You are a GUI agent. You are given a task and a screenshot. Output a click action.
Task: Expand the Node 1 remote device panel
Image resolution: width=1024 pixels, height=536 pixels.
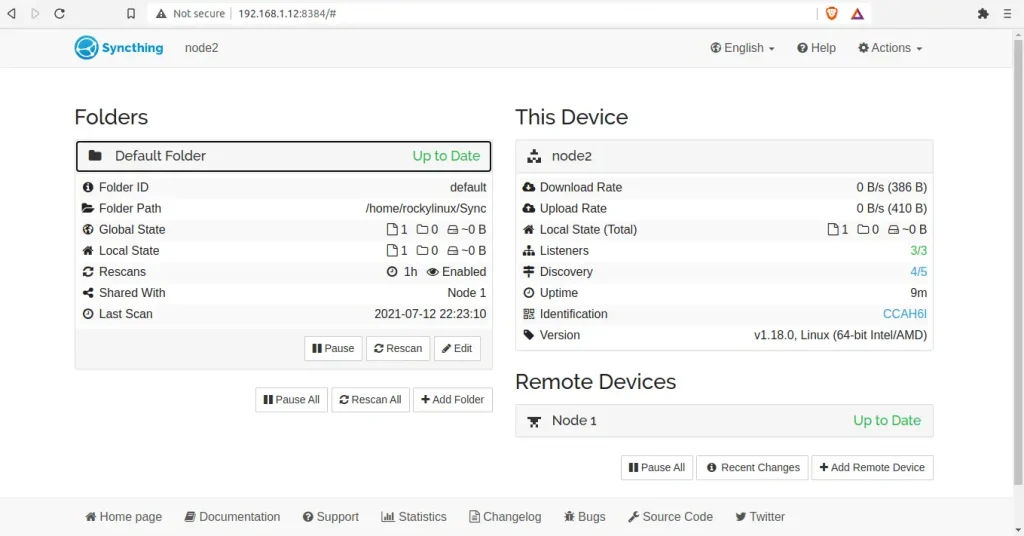click(x=724, y=420)
